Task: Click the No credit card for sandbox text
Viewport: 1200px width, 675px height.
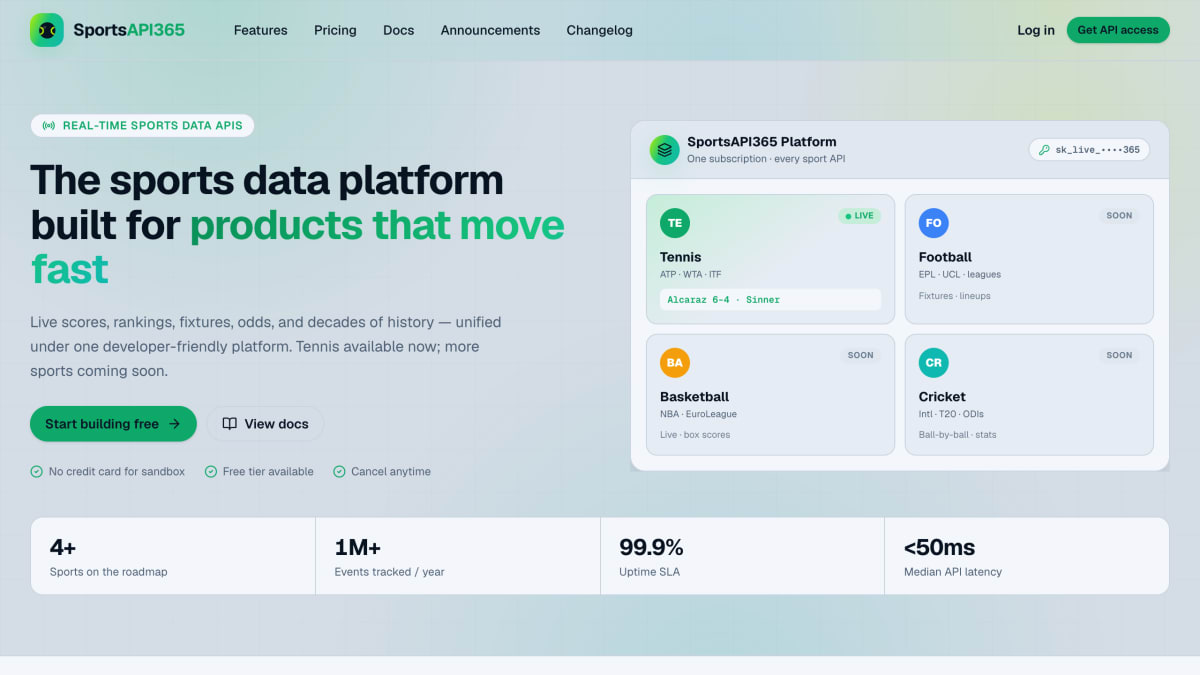Action: pos(117,472)
